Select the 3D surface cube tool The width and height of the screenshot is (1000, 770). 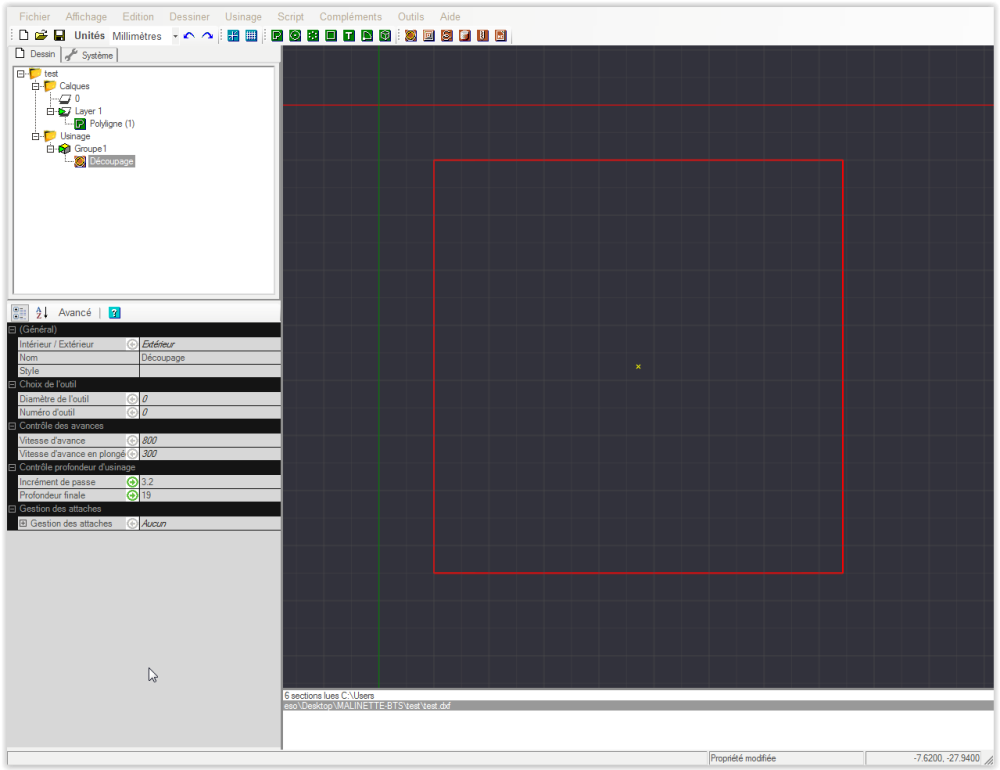(x=385, y=36)
